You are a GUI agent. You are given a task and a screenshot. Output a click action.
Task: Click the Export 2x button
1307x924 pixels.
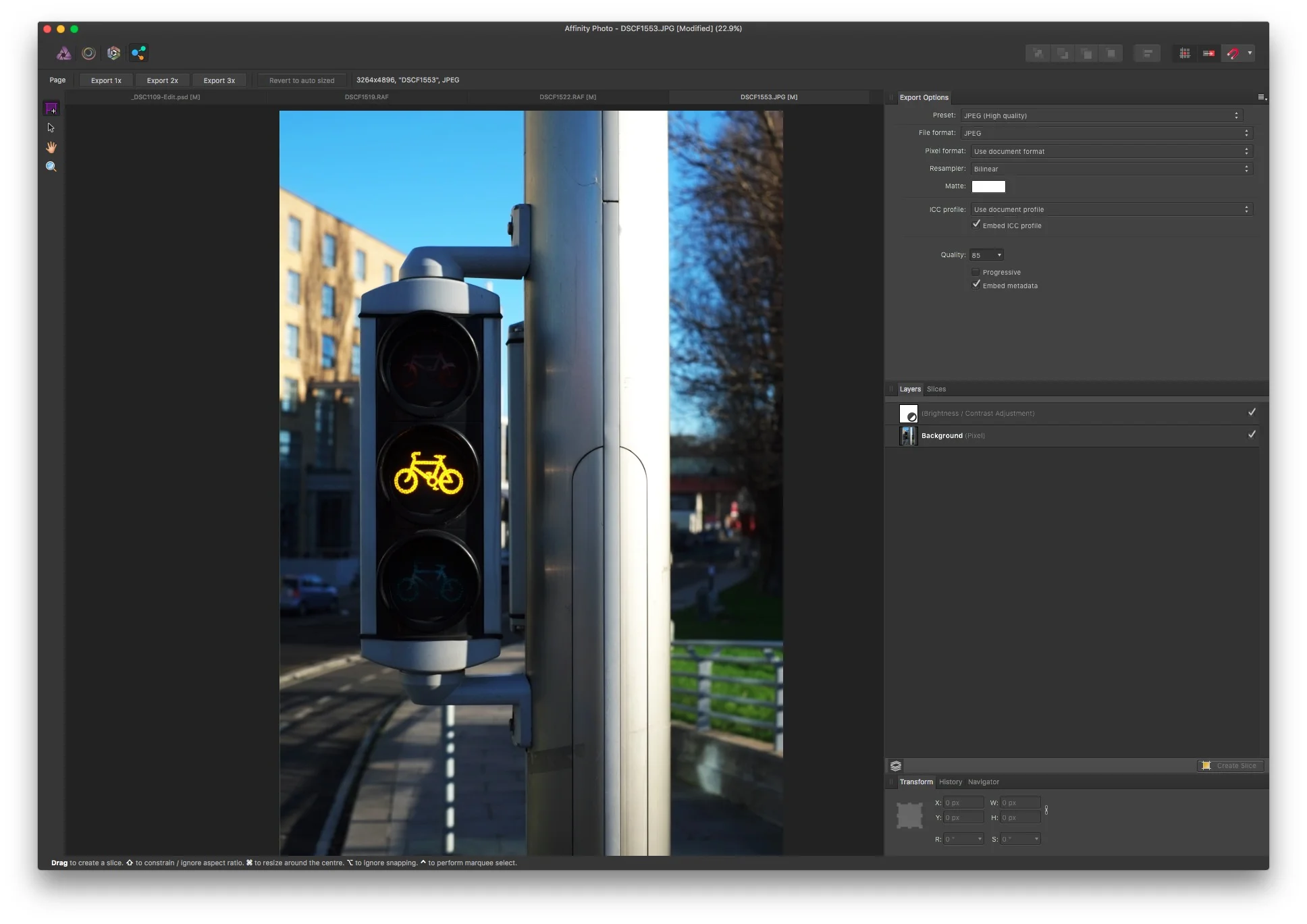[x=162, y=80]
